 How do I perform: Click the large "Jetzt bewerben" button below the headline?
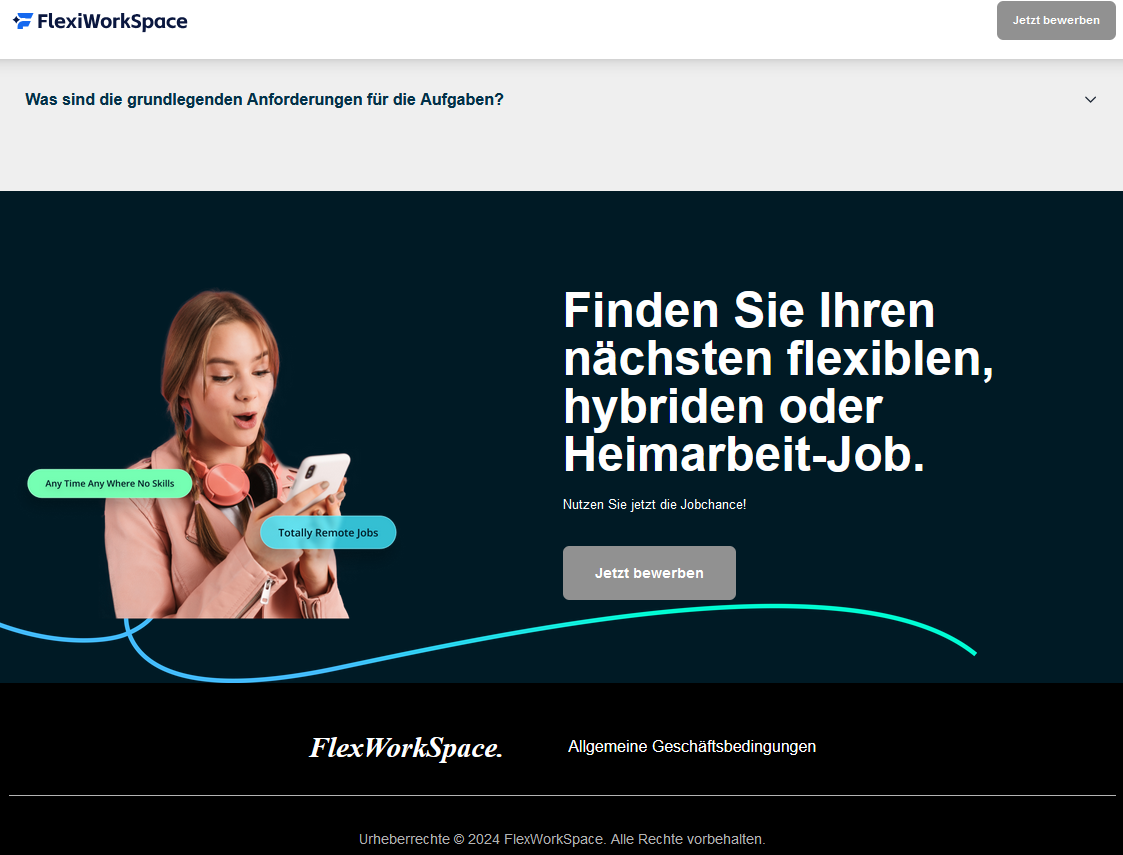pyautogui.click(x=649, y=573)
